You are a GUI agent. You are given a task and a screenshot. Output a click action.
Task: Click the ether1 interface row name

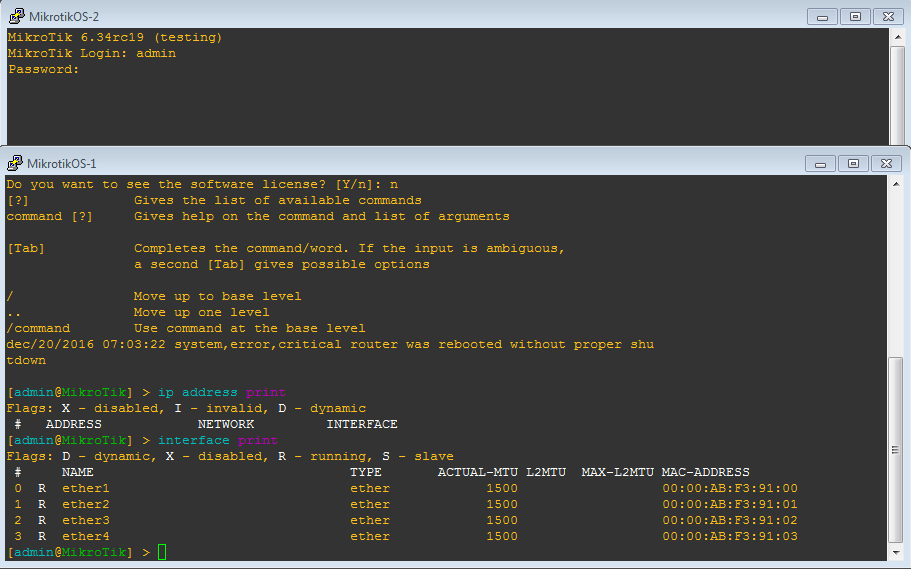click(86, 488)
